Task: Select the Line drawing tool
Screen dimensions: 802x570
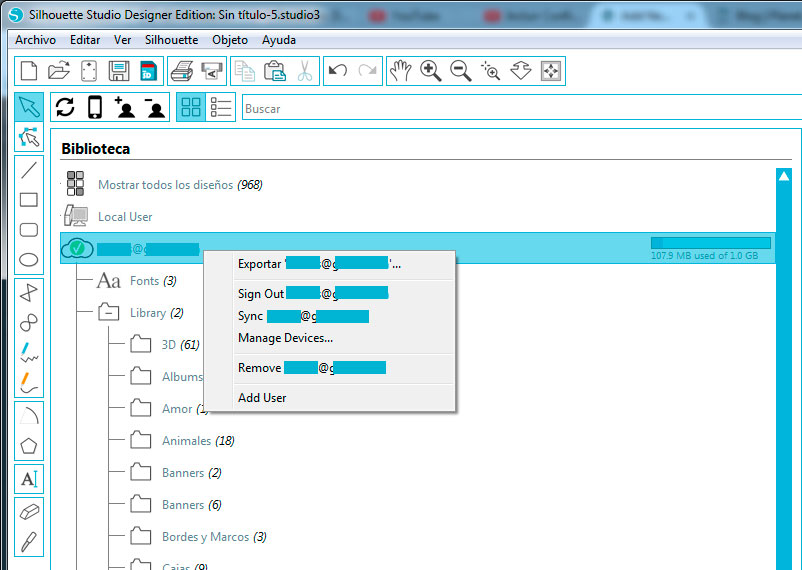Action: [x=29, y=170]
